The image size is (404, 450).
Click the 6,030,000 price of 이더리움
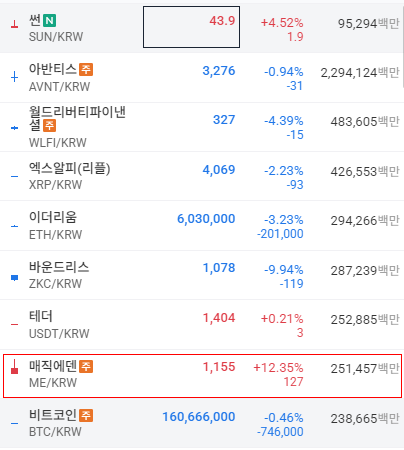click(206, 219)
